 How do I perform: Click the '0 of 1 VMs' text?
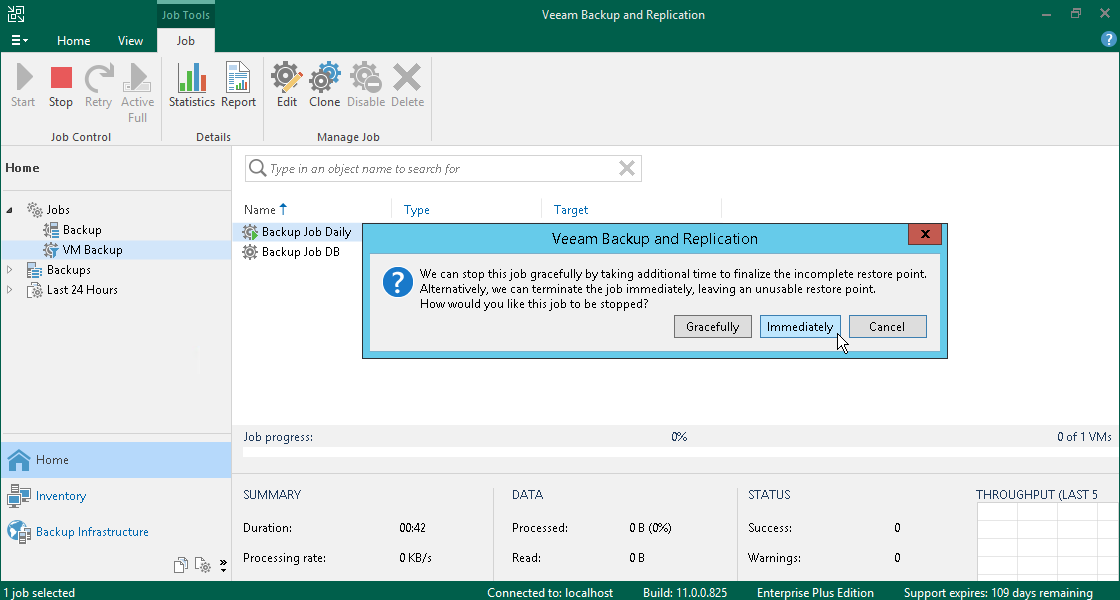point(1084,436)
